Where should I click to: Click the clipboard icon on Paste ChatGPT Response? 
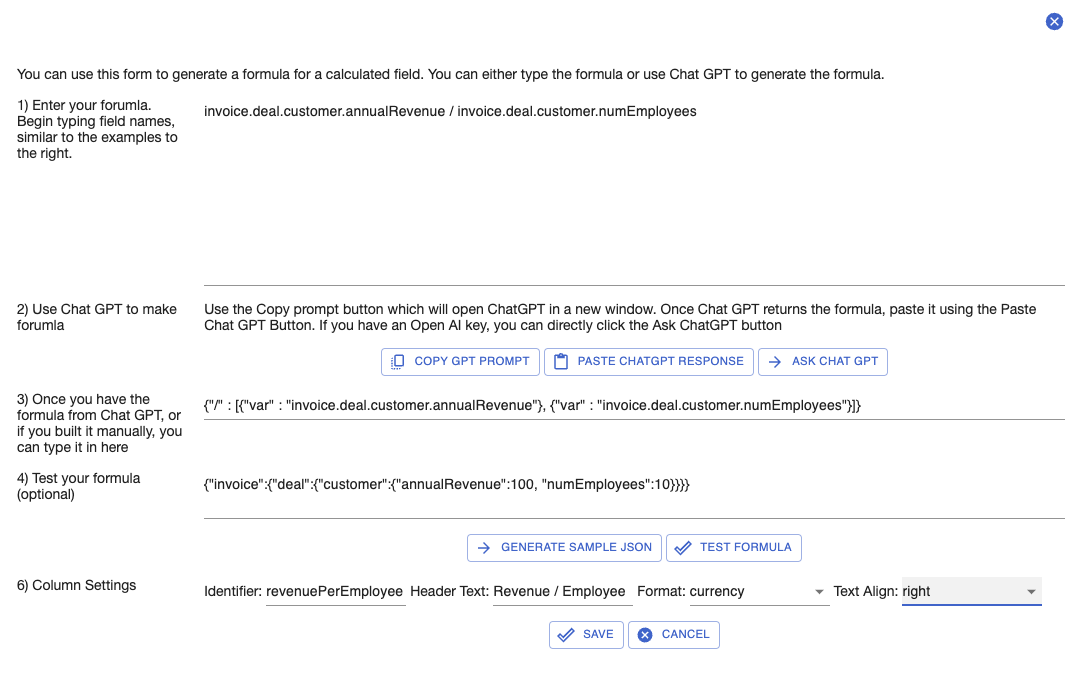pyautogui.click(x=561, y=361)
